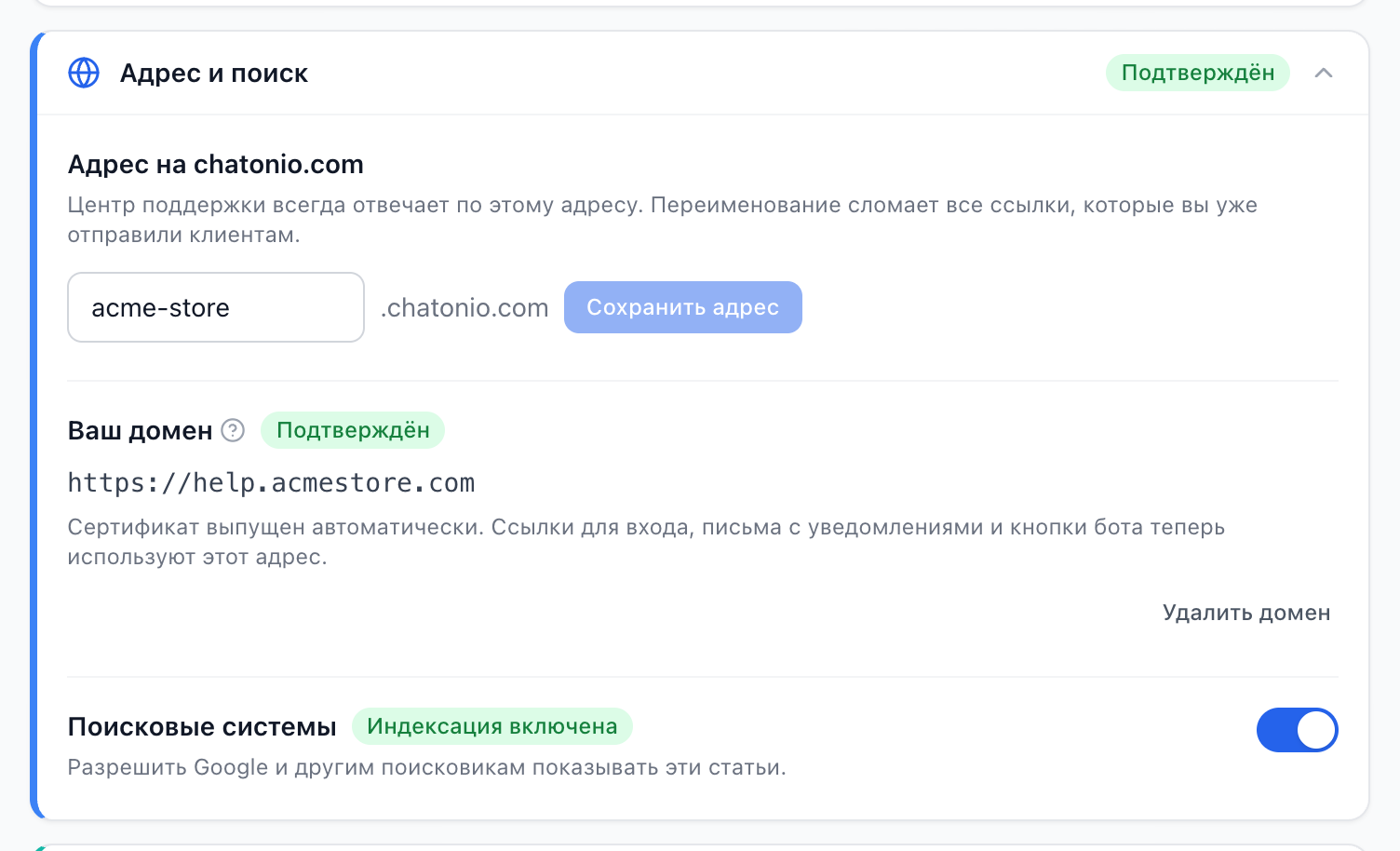
Task: Click the globe icon beside Адрес и поиск
Action: click(x=84, y=73)
